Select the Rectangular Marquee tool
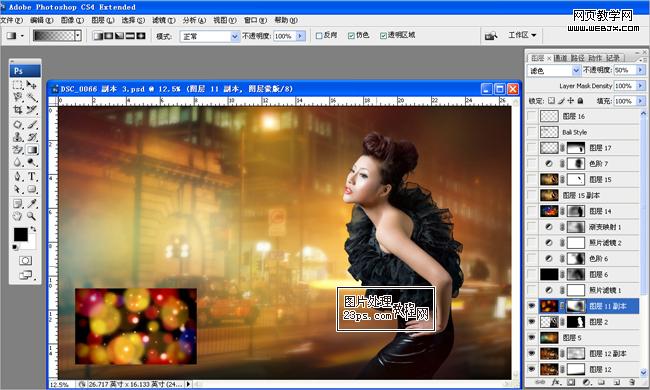Viewport: 650px width, 390px height. [x=17, y=85]
